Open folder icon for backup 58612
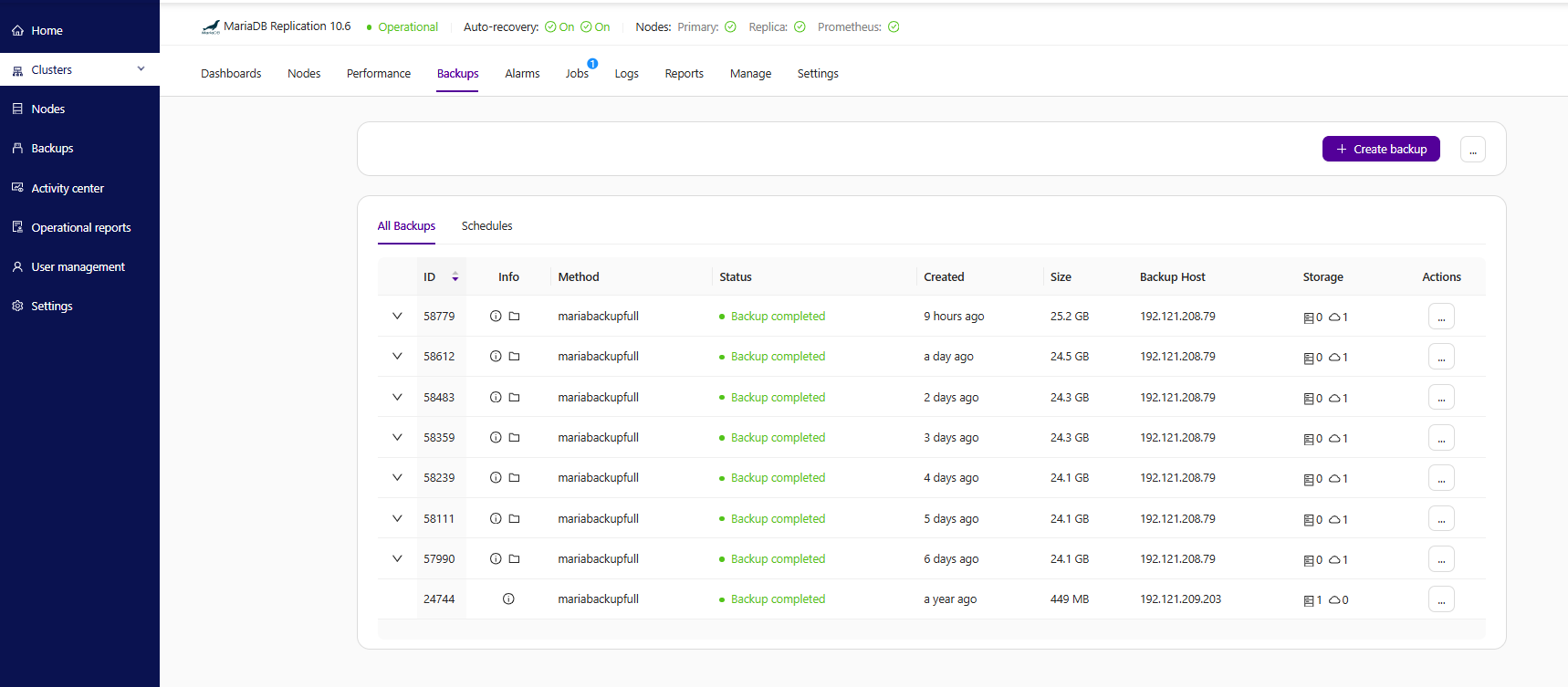This screenshot has width=1568, height=687. tap(514, 357)
